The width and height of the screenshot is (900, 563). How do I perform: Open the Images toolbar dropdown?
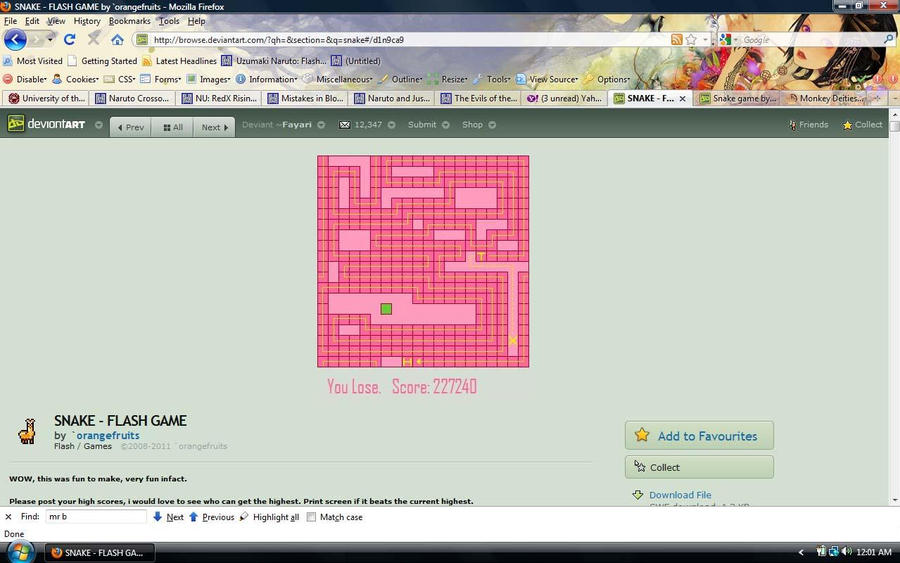tap(208, 79)
